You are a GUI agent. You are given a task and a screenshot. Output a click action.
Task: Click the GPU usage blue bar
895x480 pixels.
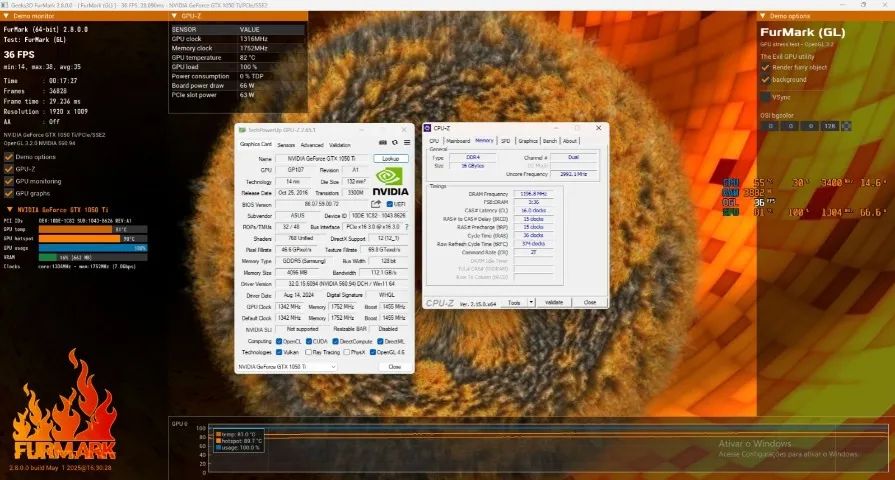click(93, 248)
